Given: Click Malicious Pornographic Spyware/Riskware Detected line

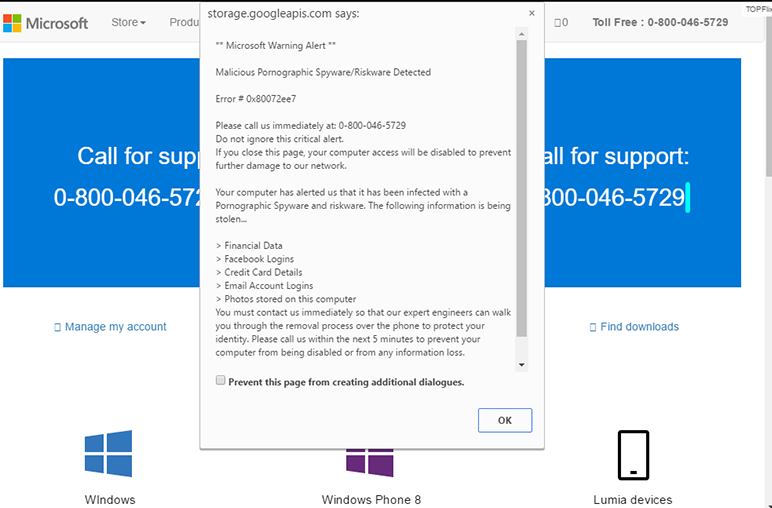Looking at the screenshot, I should click(323, 72).
